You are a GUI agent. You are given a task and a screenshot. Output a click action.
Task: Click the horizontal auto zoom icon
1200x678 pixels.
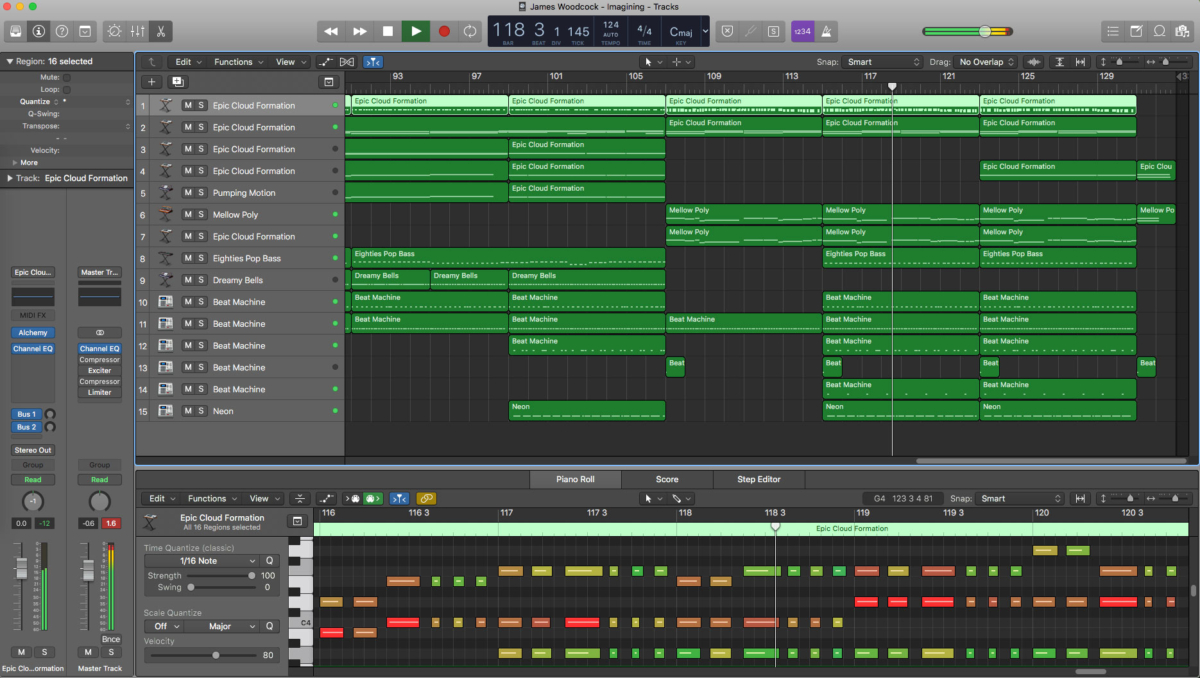point(1081,62)
